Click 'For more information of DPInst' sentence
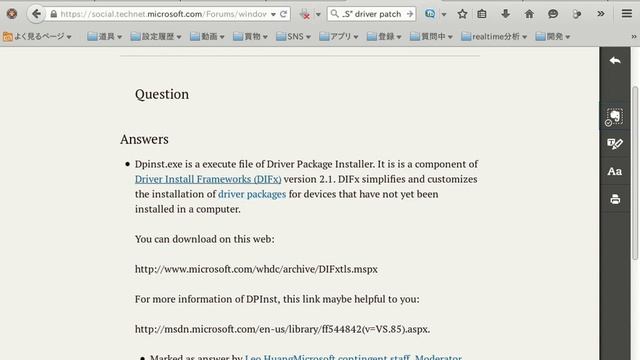 (x=277, y=299)
